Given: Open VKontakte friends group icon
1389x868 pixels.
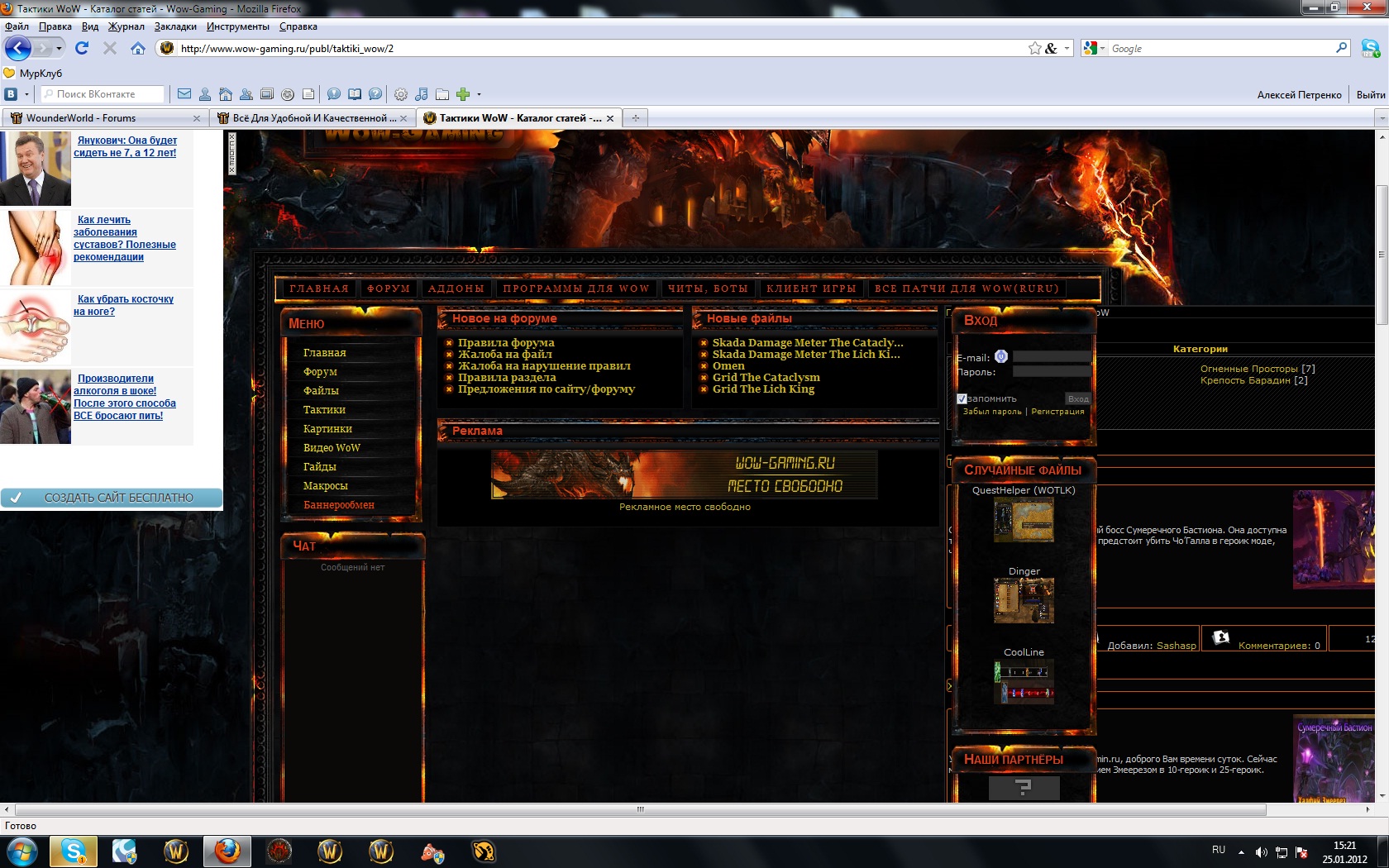Looking at the screenshot, I should click(246, 94).
